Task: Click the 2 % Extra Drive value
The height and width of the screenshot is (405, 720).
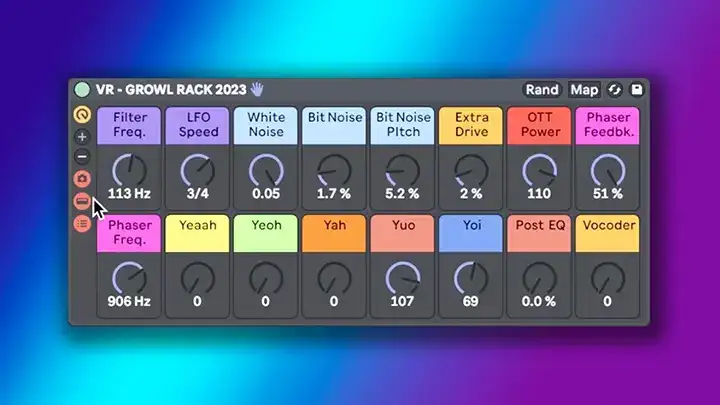Action: tap(471, 194)
